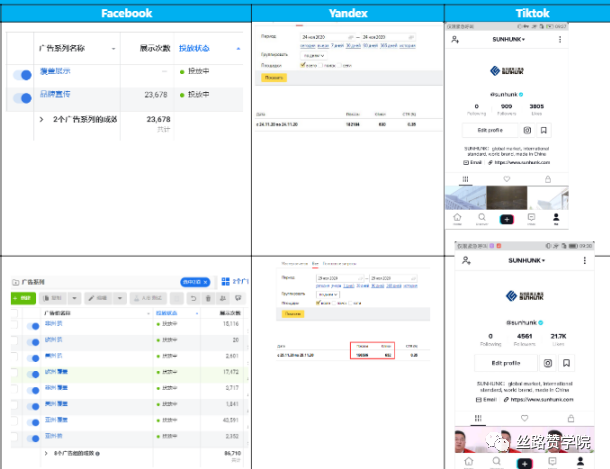Tap add-friends icon in the 909-followers TikTok profile

(x=456, y=38)
